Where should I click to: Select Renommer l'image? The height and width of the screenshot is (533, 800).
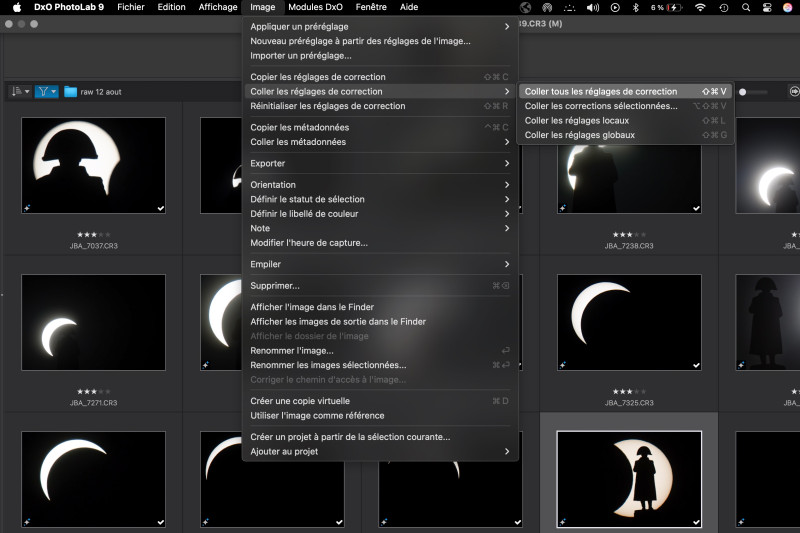coord(380,351)
